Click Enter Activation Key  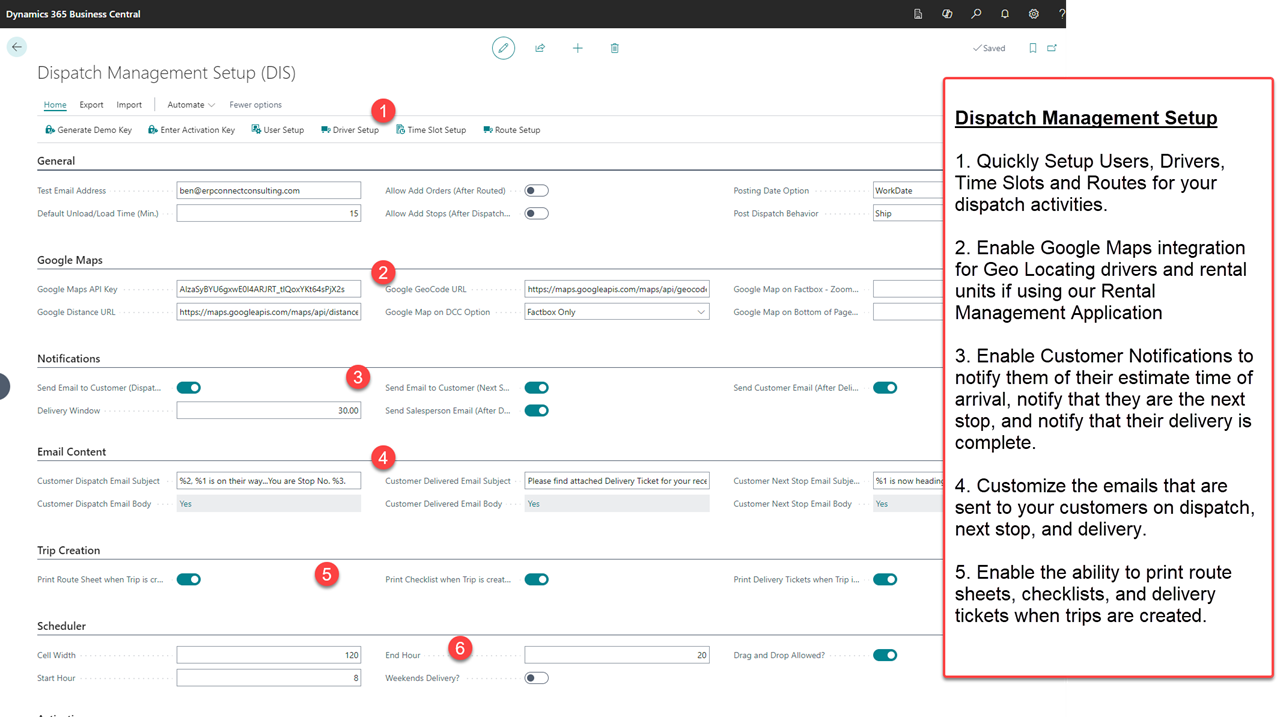pos(191,130)
